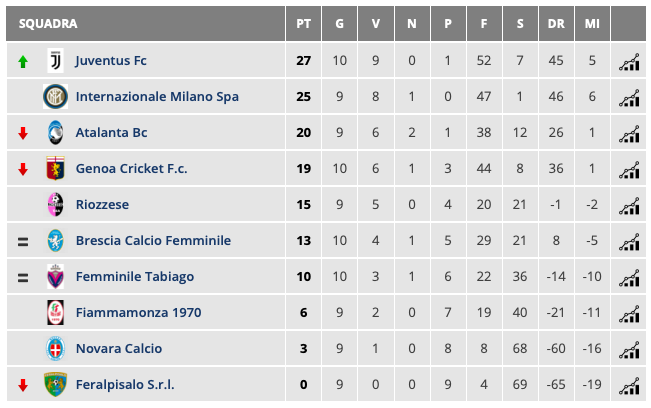Click the Internazionale Milano crest icon
Image resolution: width=651 pixels, height=408 pixels.
tap(55, 97)
